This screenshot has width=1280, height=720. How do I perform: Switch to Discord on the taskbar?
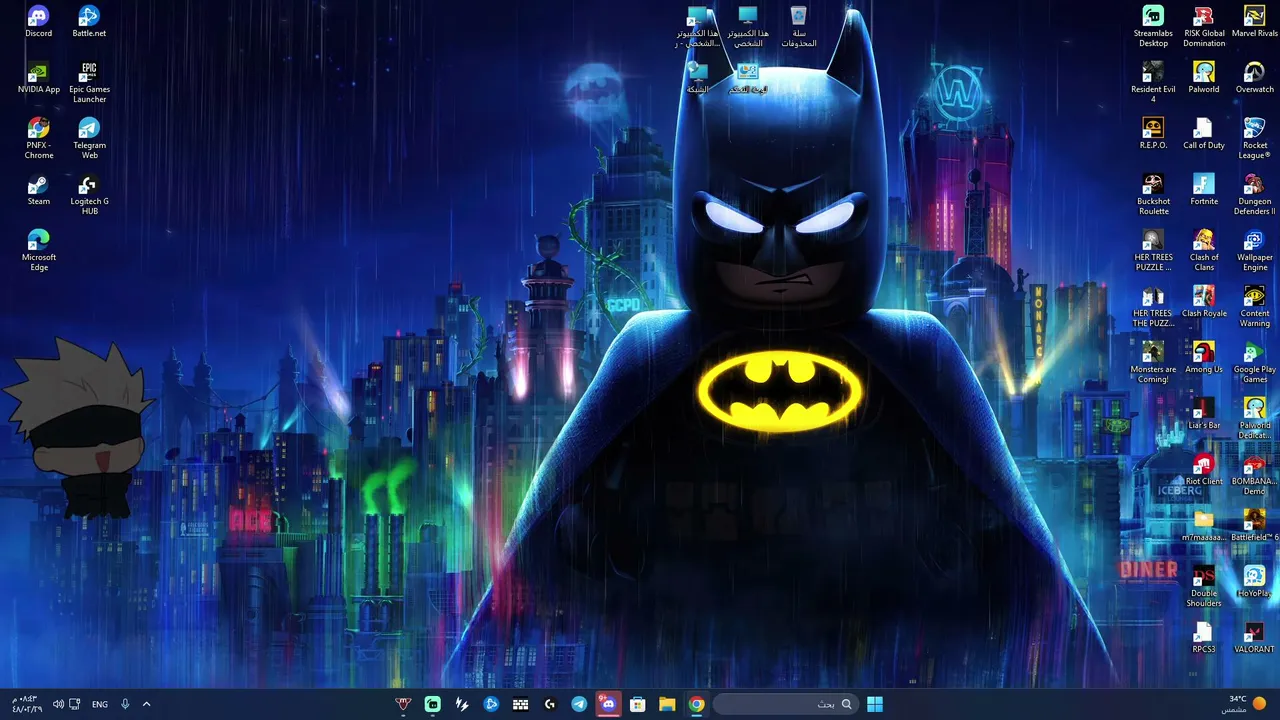tap(608, 704)
